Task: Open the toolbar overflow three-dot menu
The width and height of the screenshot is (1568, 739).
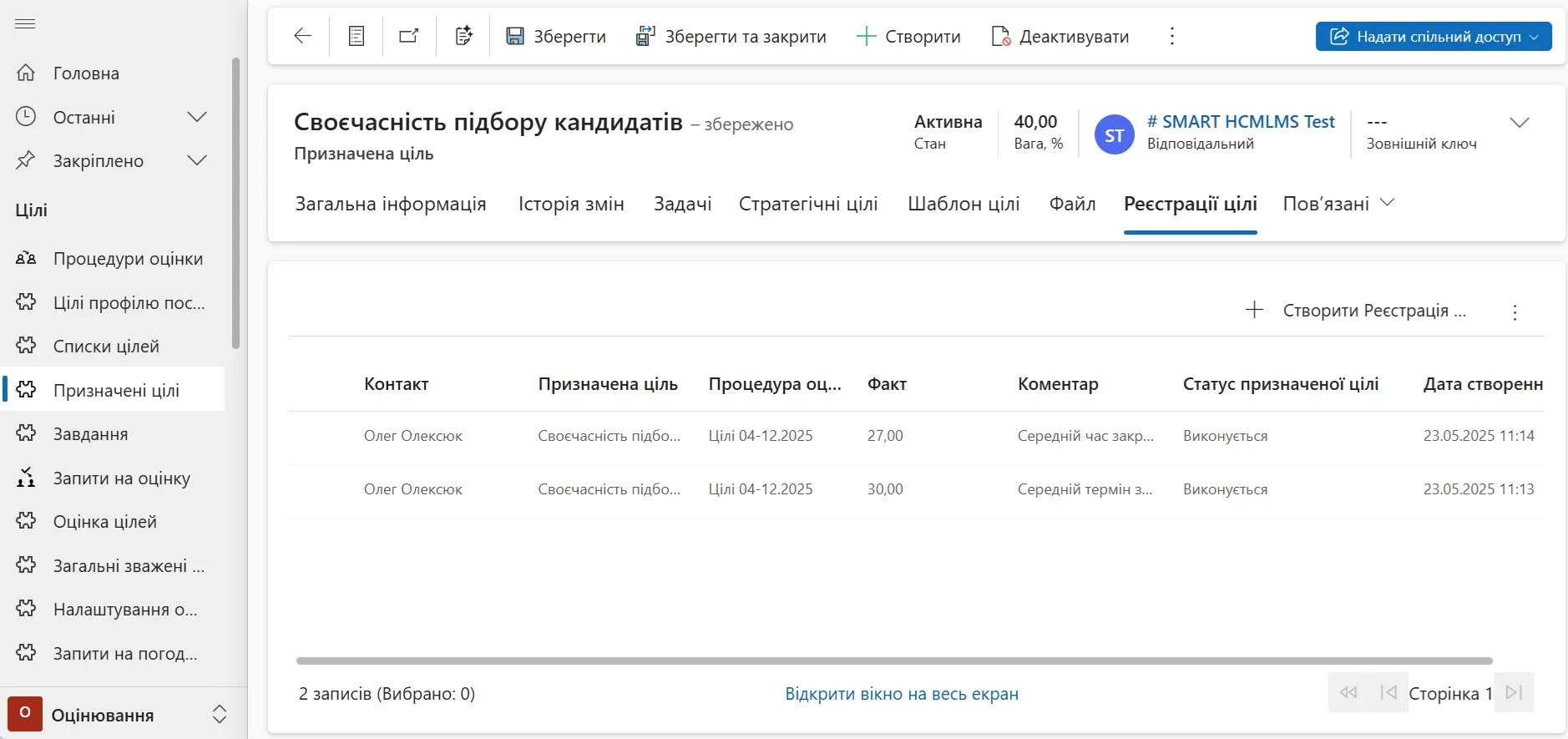Action: 1172,36
